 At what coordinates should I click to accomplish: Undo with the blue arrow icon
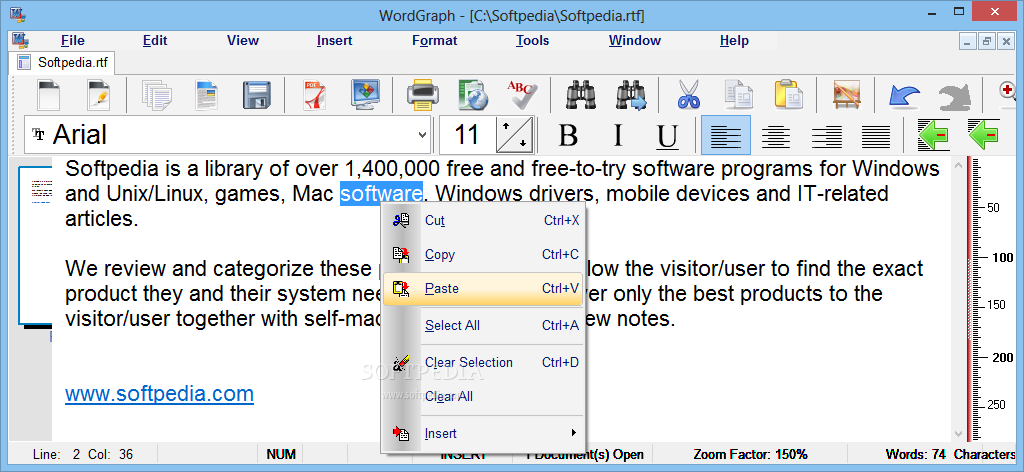[x=904, y=97]
